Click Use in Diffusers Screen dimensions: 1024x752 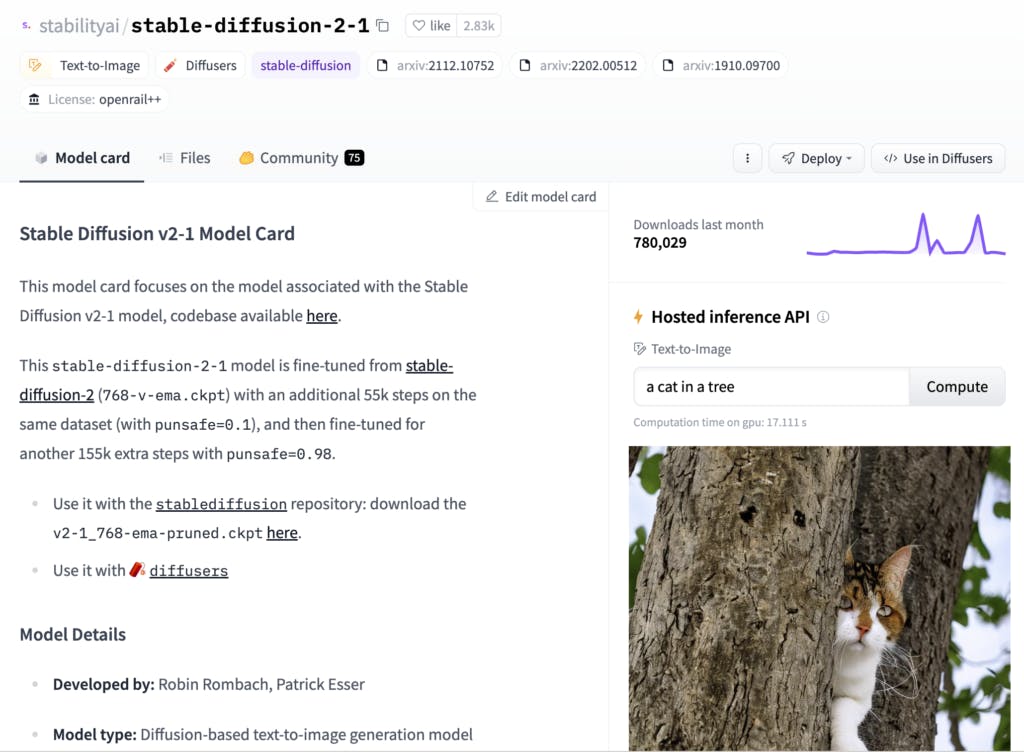938,158
